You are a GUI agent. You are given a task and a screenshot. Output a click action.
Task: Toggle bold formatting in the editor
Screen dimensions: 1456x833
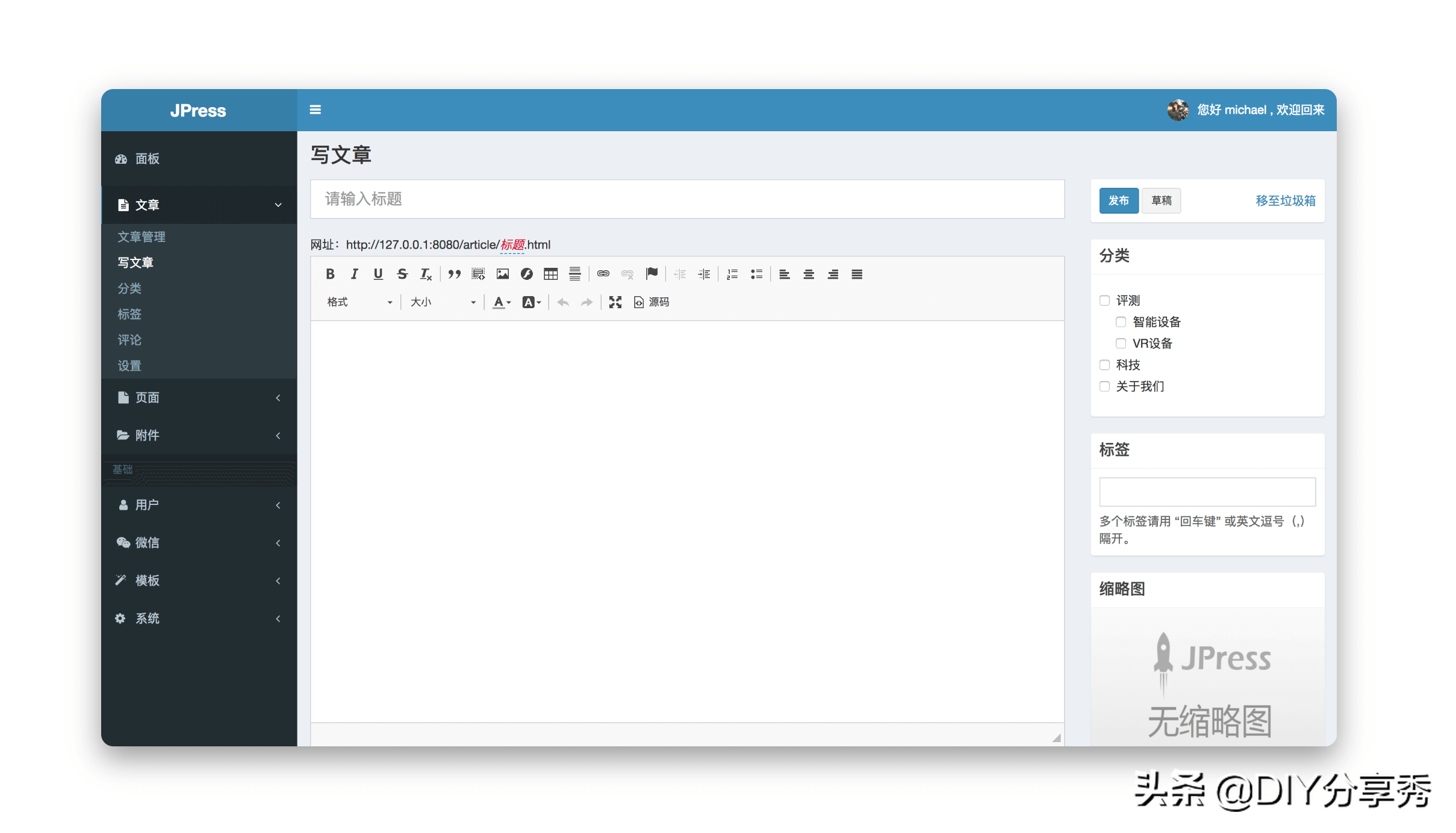[330, 274]
